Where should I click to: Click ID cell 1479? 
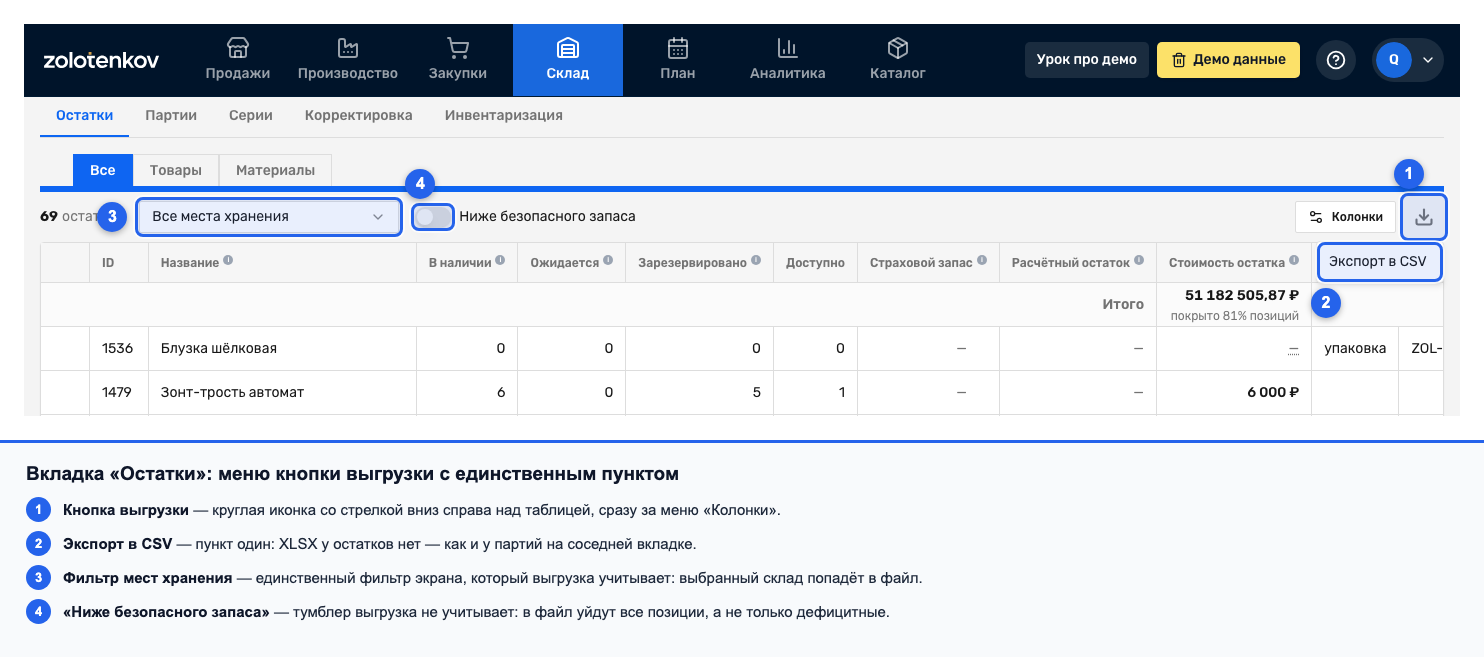117,392
